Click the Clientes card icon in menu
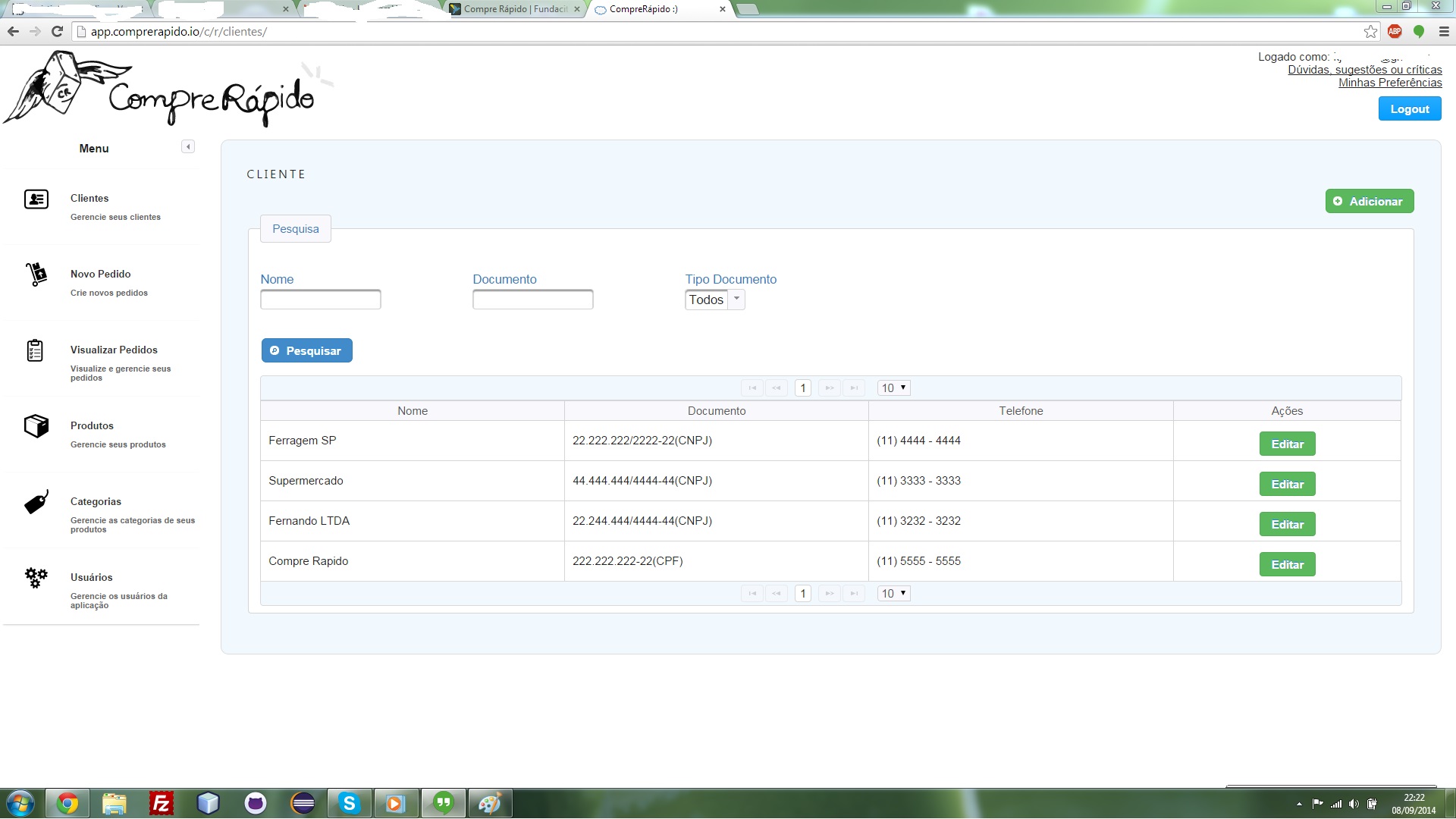The width and height of the screenshot is (1456, 819). pos(36,199)
